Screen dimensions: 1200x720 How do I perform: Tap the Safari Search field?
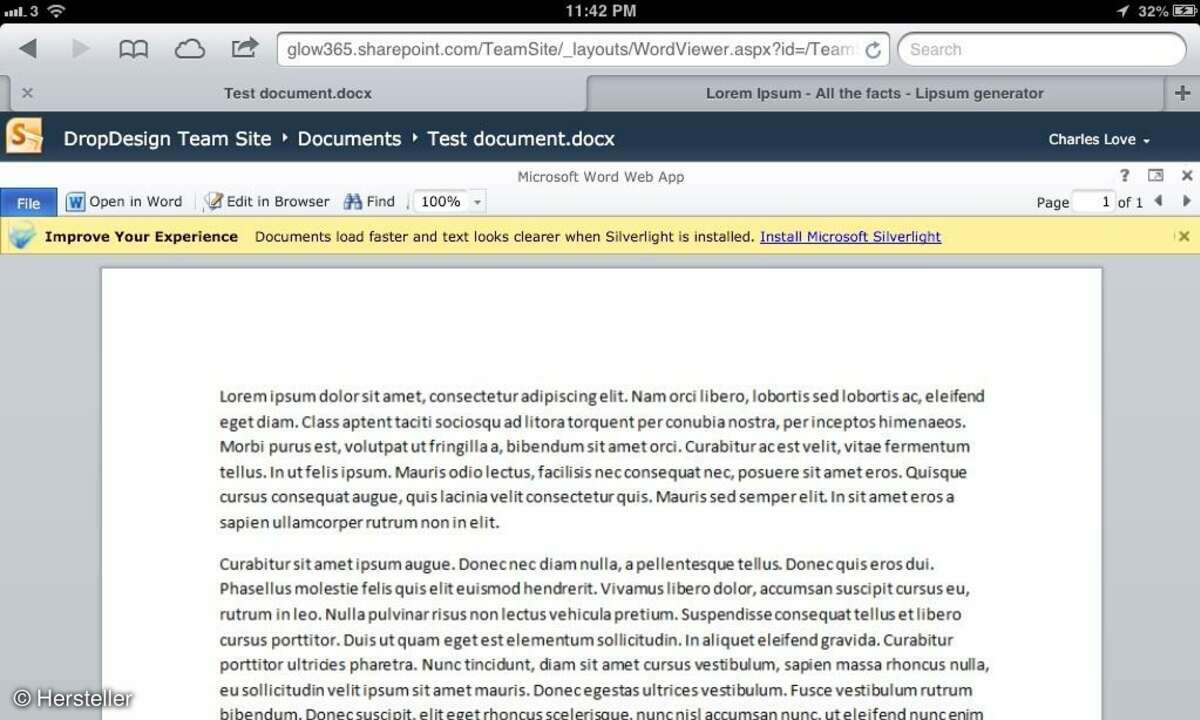click(x=1041, y=49)
